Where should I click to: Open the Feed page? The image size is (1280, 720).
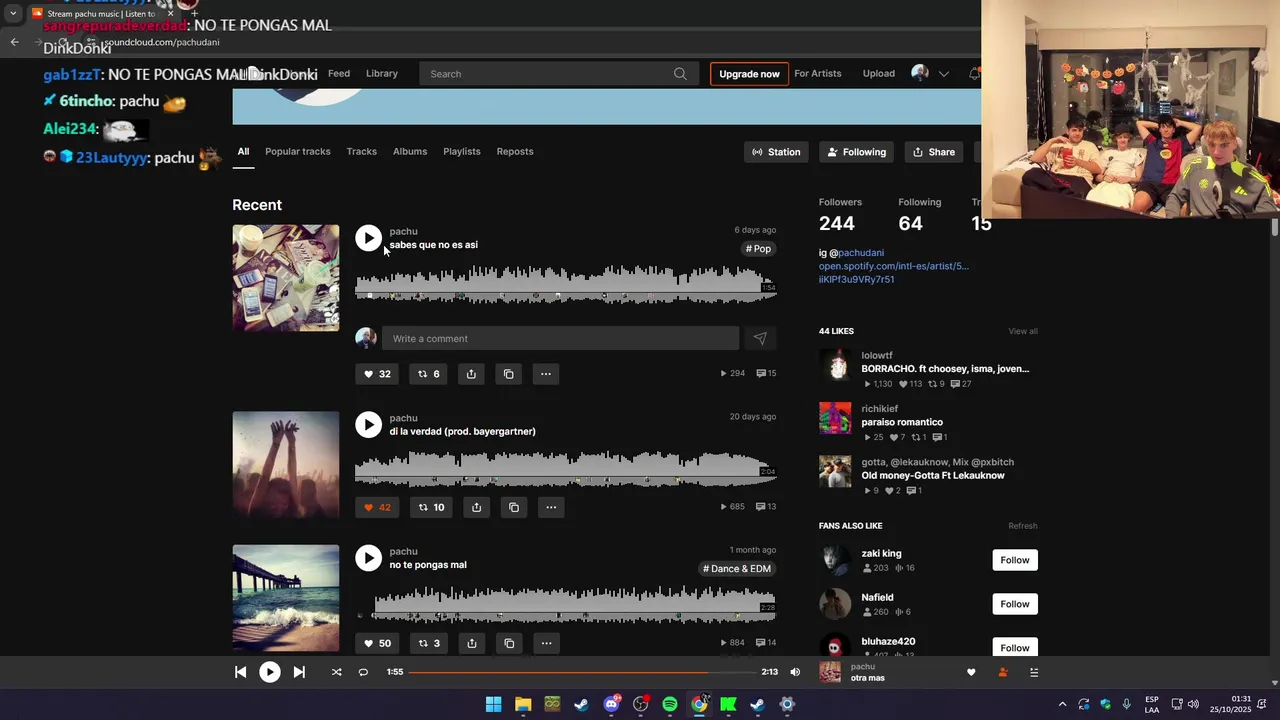click(x=339, y=73)
